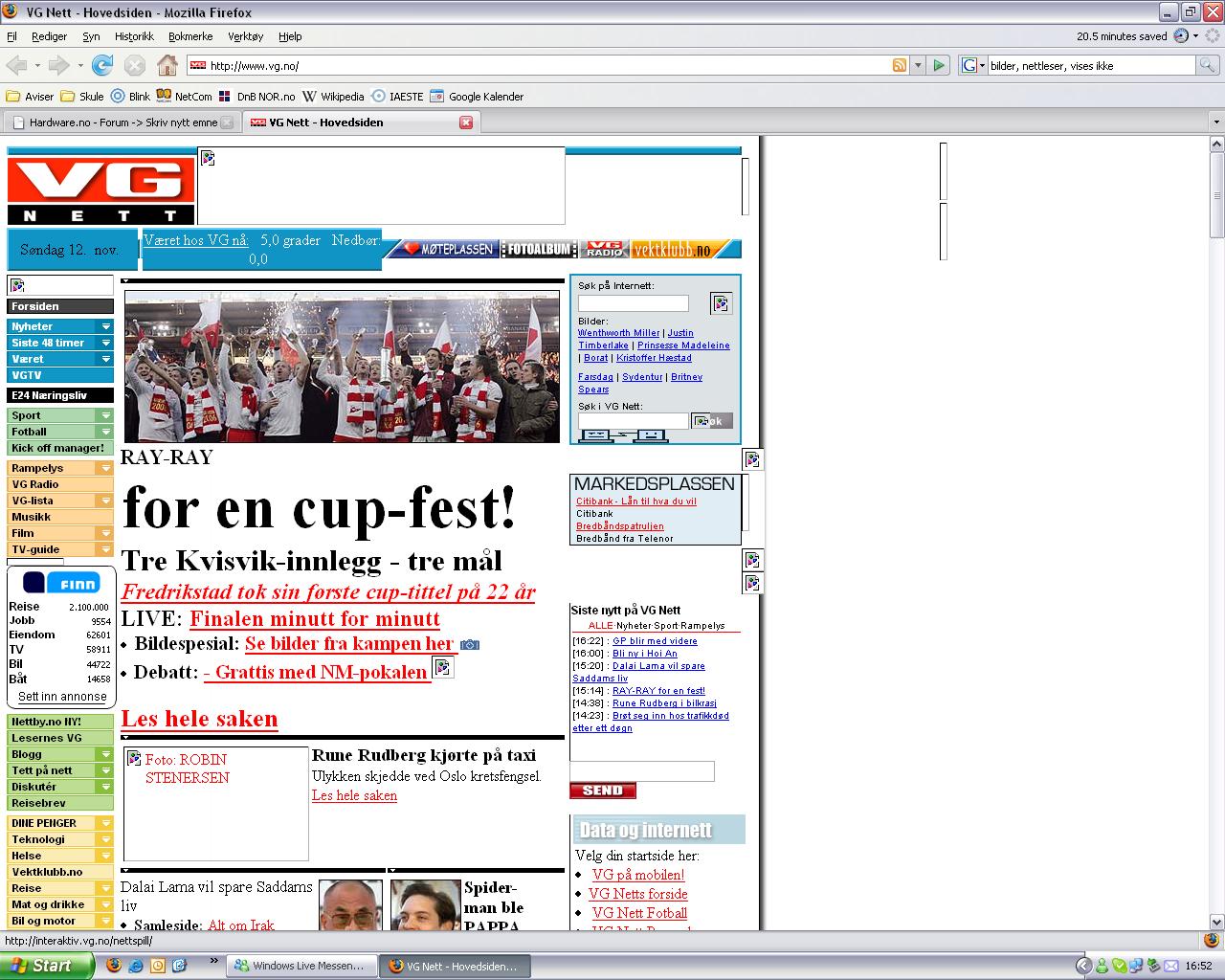Open the Historikk menu
The width and height of the screenshot is (1225, 980).
pos(134,36)
